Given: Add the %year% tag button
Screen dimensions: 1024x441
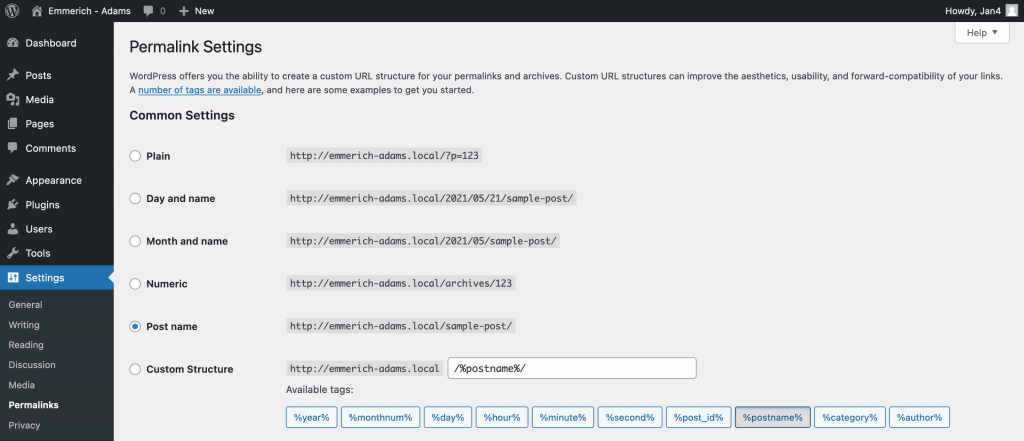Looking at the screenshot, I should [310, 417].
